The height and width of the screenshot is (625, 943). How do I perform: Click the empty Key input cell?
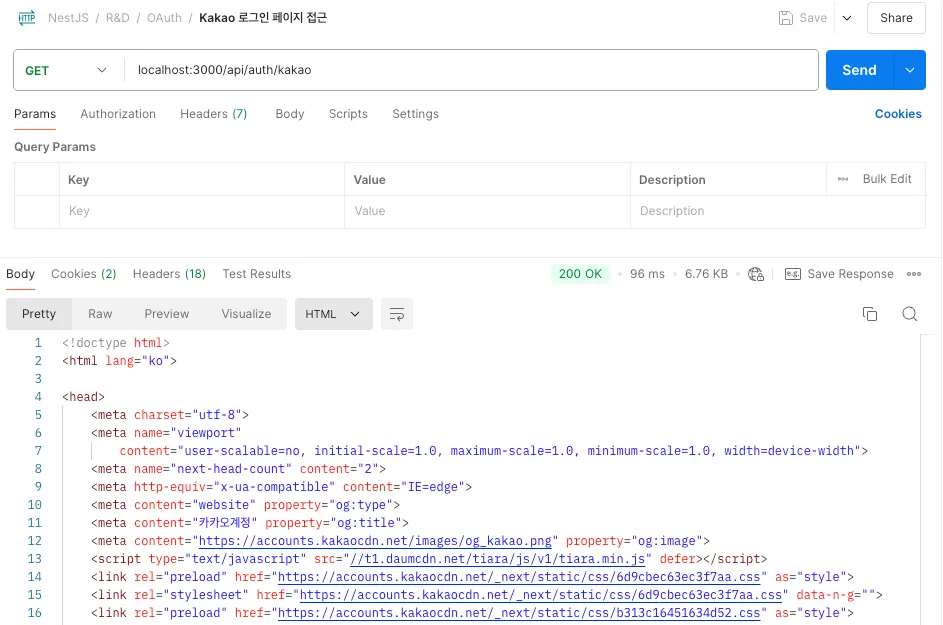point(201,211)
